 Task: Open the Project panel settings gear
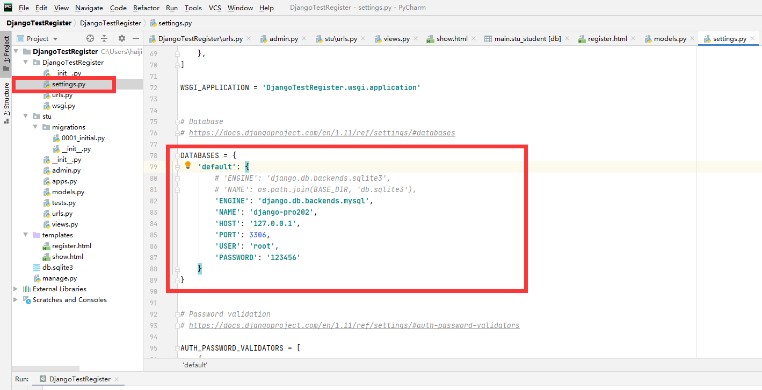121,38
